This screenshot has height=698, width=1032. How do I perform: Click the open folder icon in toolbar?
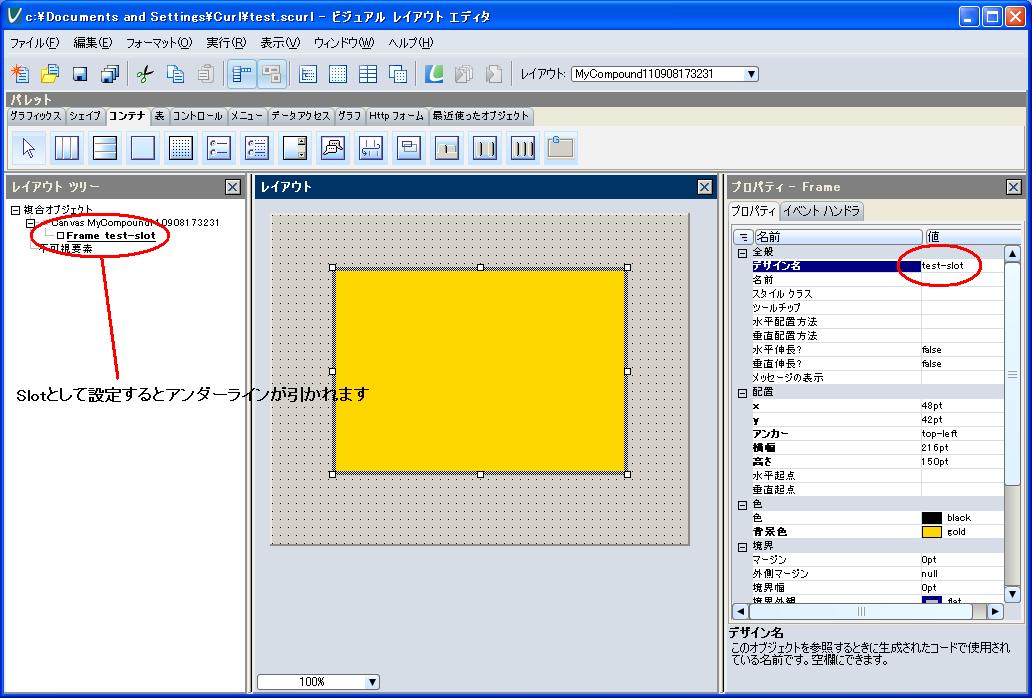pos(50,74)
